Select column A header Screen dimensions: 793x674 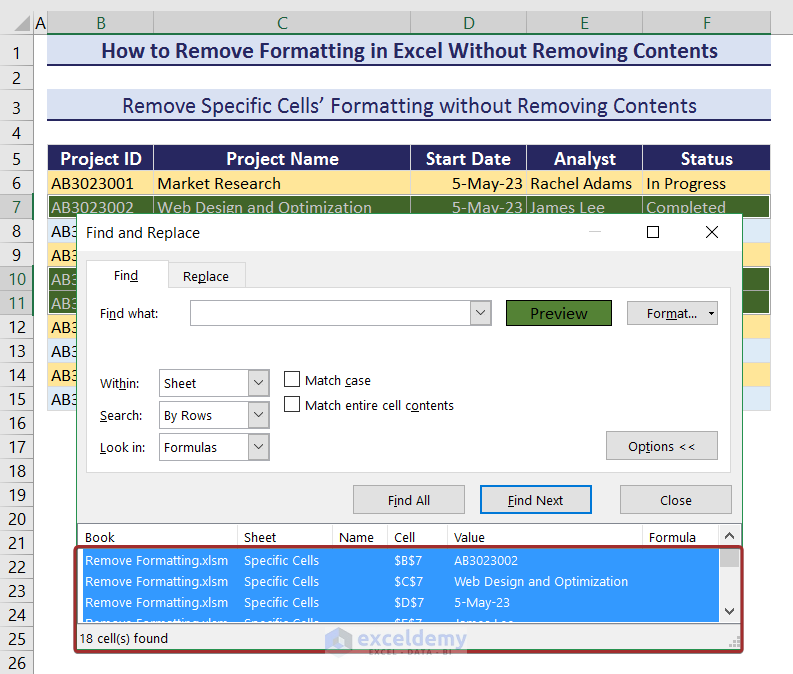click(40, 23)
